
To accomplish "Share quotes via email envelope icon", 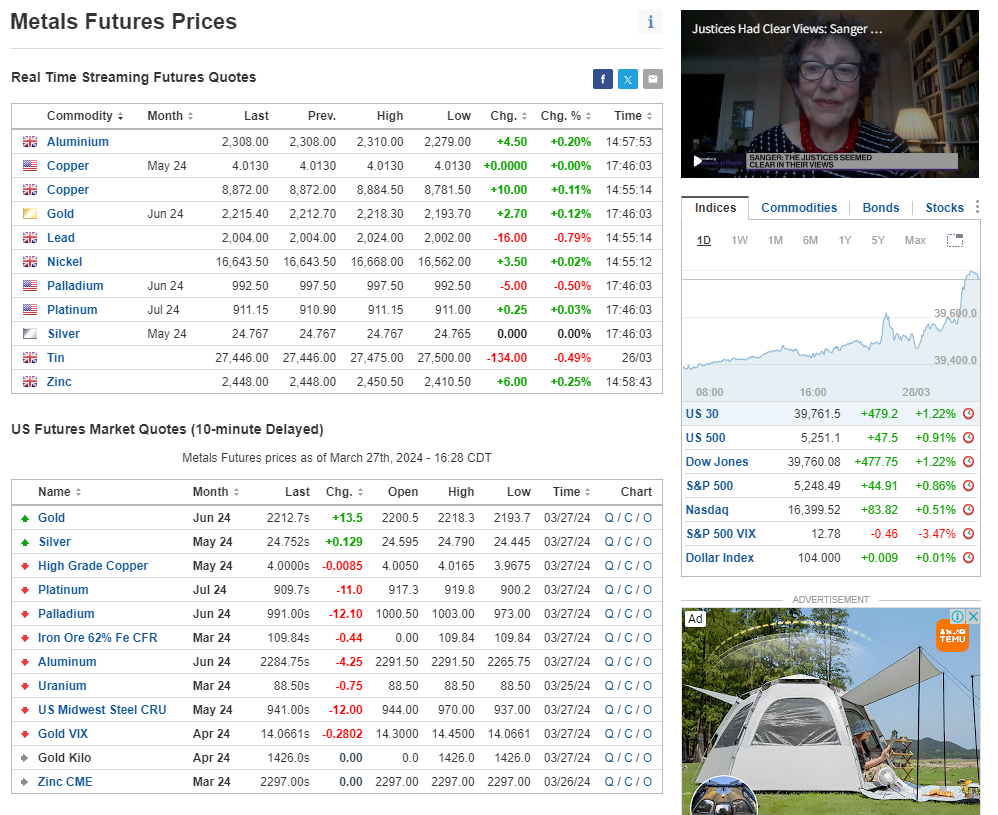I will (x=652, y=79).
